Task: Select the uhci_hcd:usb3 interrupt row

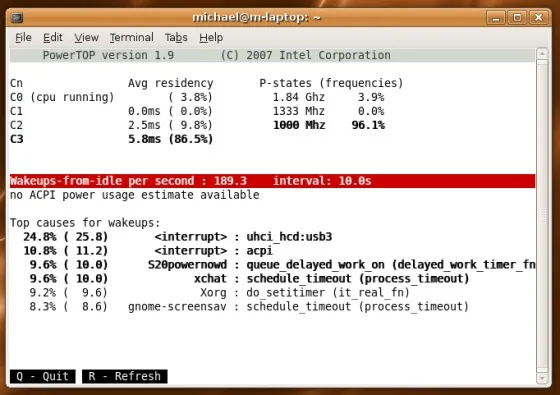Action: [x=178, y=237]
